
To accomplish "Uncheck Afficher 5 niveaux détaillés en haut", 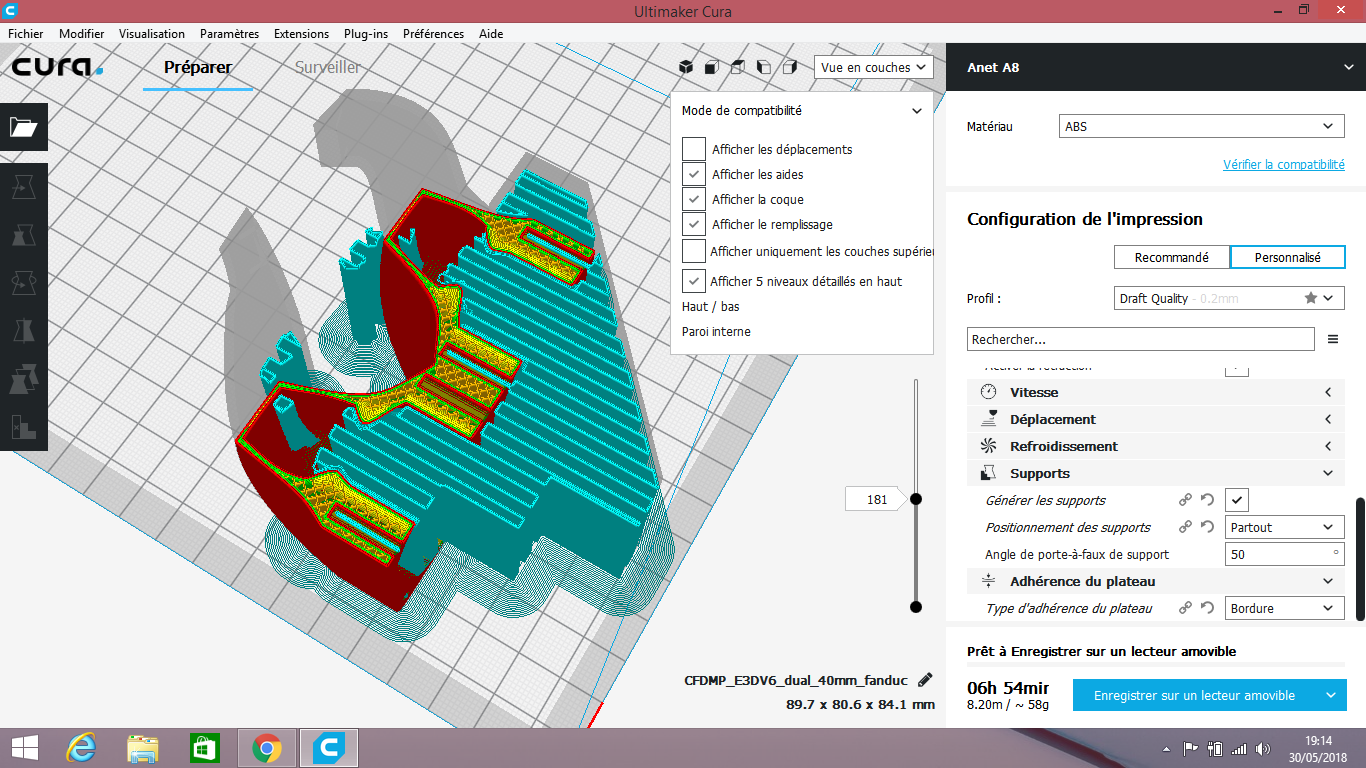I will [694, 281].
